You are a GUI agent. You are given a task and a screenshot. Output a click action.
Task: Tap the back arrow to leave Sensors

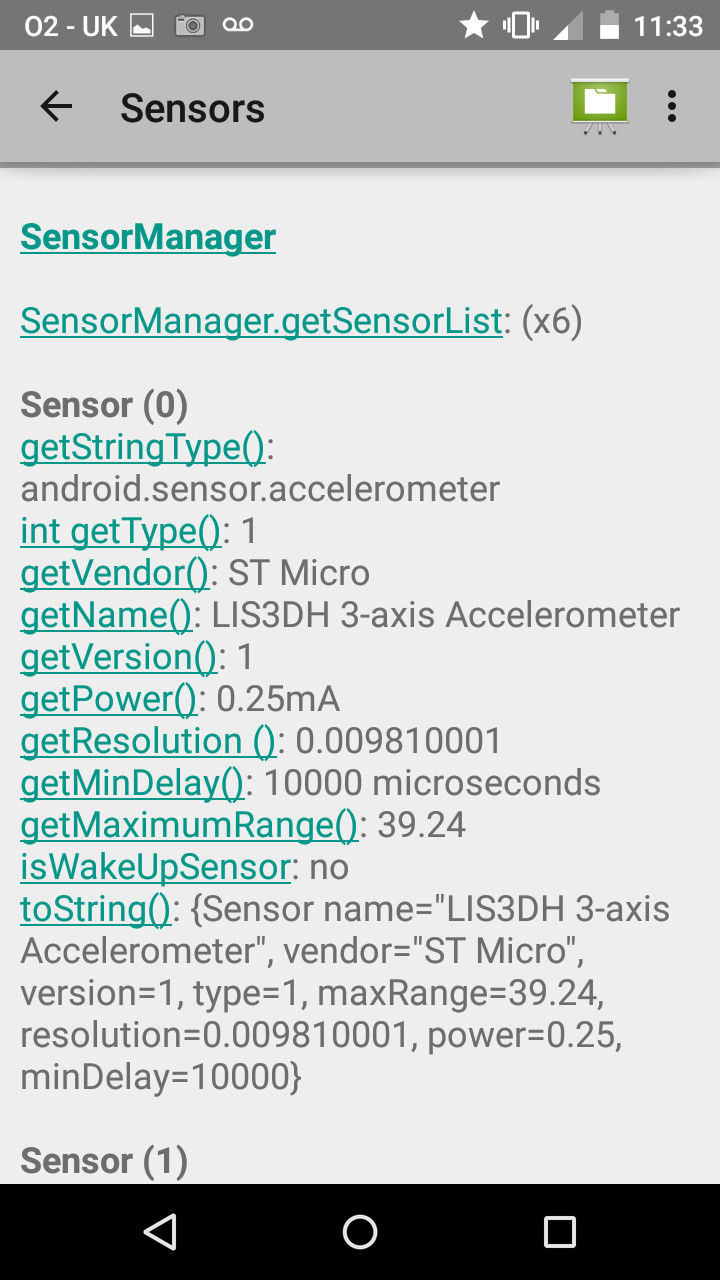click(x=56, y=106)
